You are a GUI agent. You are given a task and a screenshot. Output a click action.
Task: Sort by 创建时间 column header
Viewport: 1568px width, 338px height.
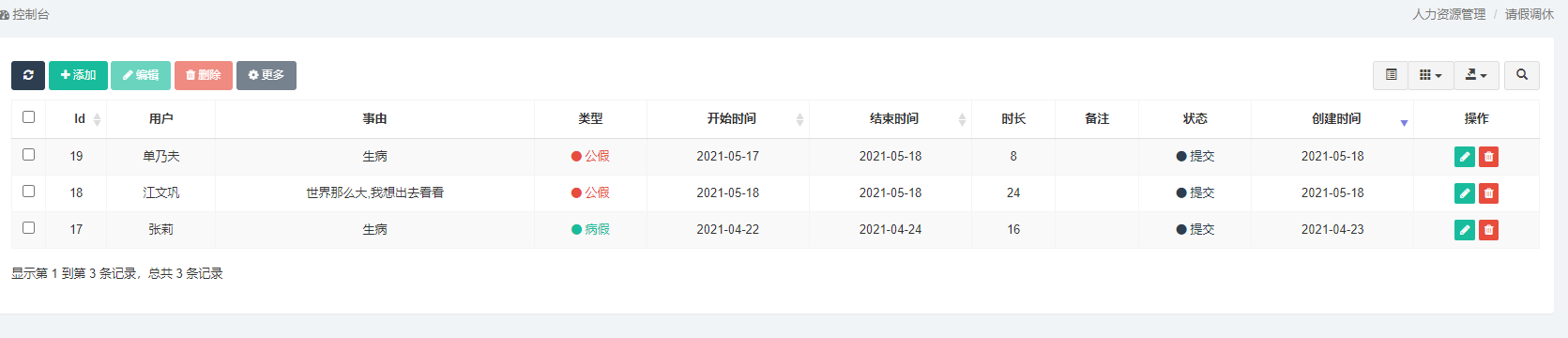(1335, 119)
